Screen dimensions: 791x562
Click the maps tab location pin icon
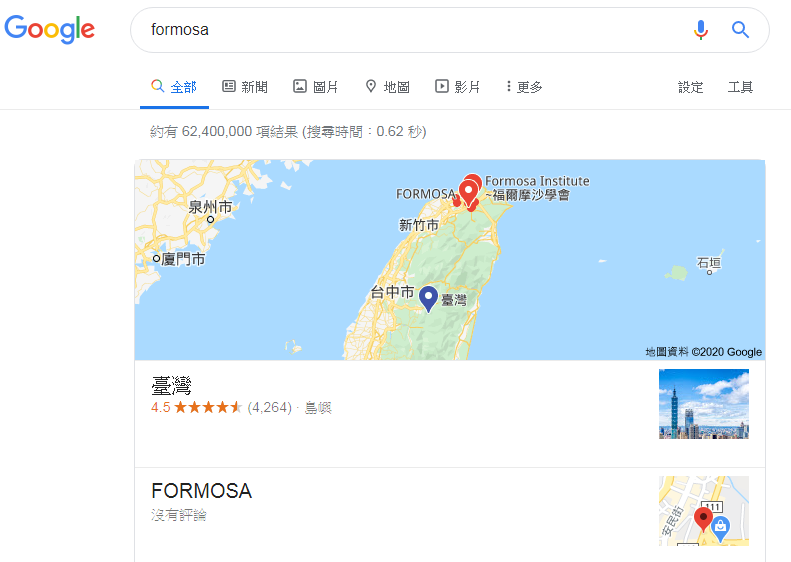[371, 86]
